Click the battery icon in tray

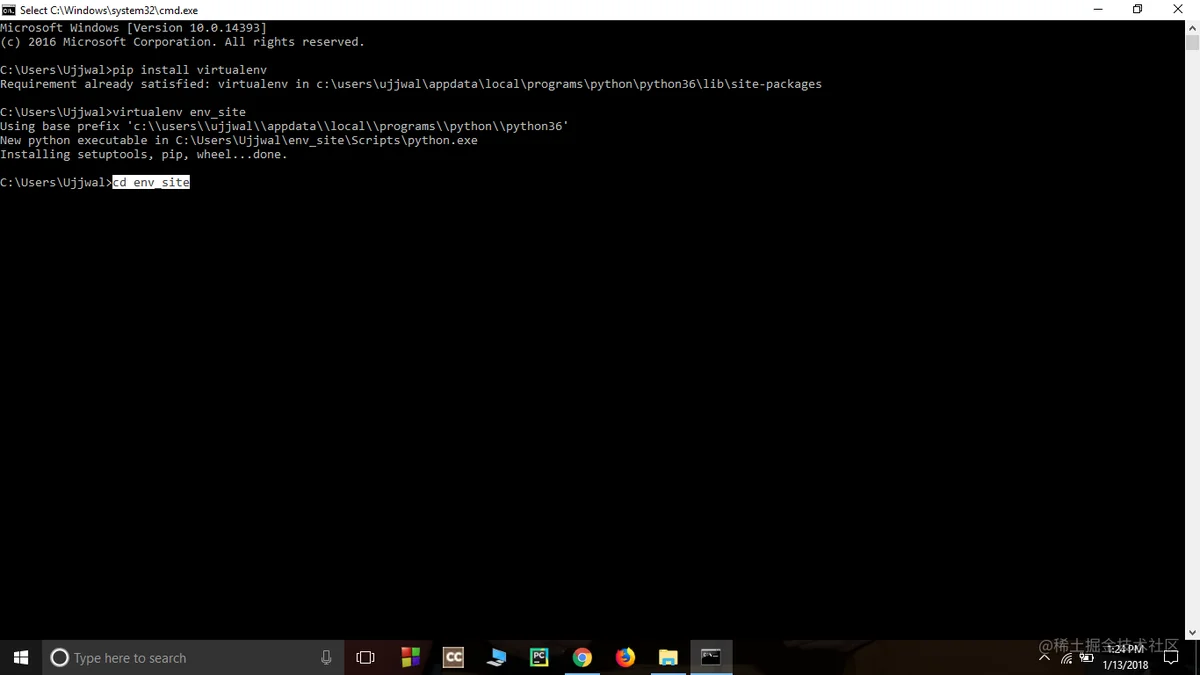click(1086, 658)
